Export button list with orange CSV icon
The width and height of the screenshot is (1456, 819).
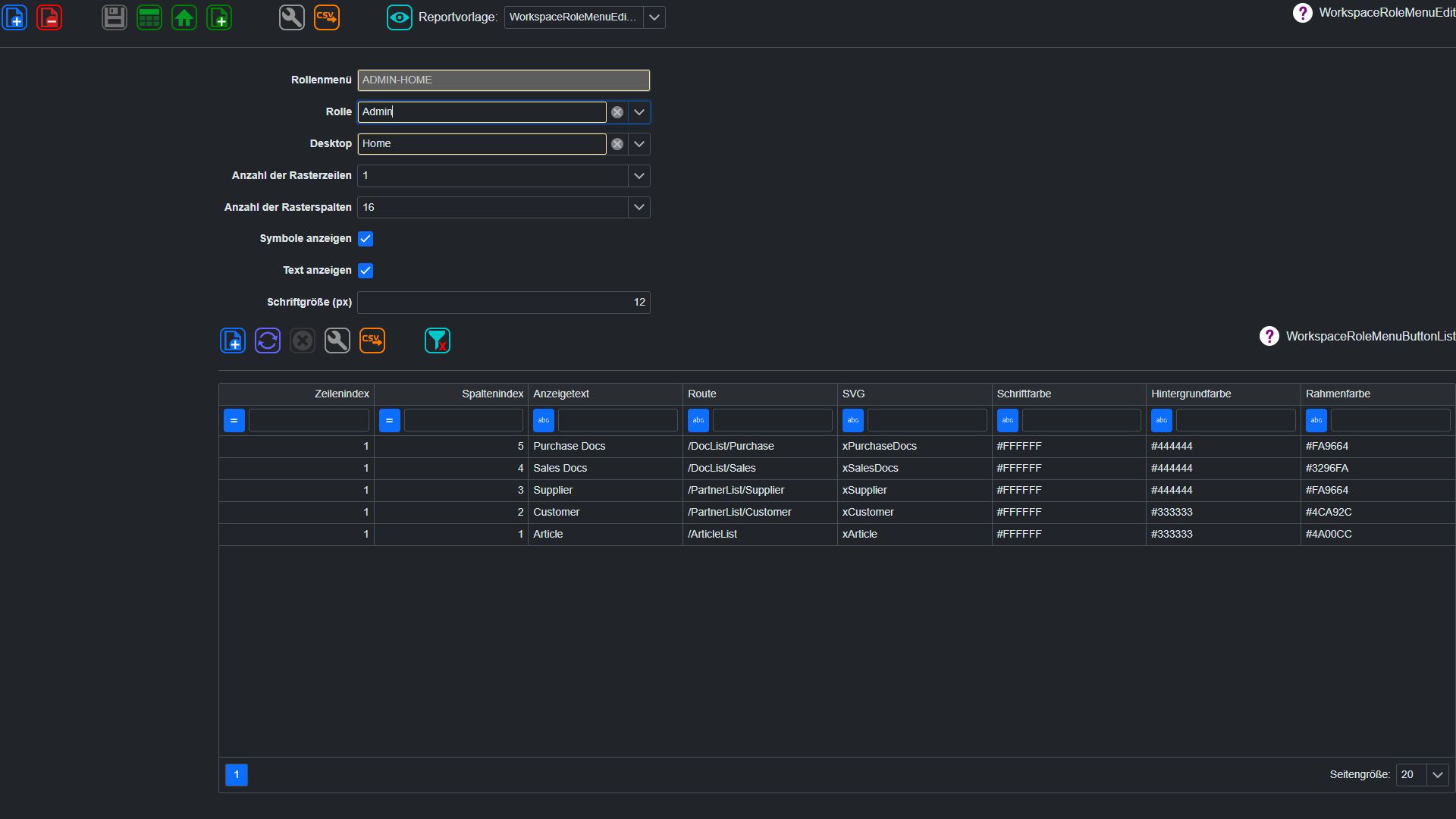(x=372, y=340)
